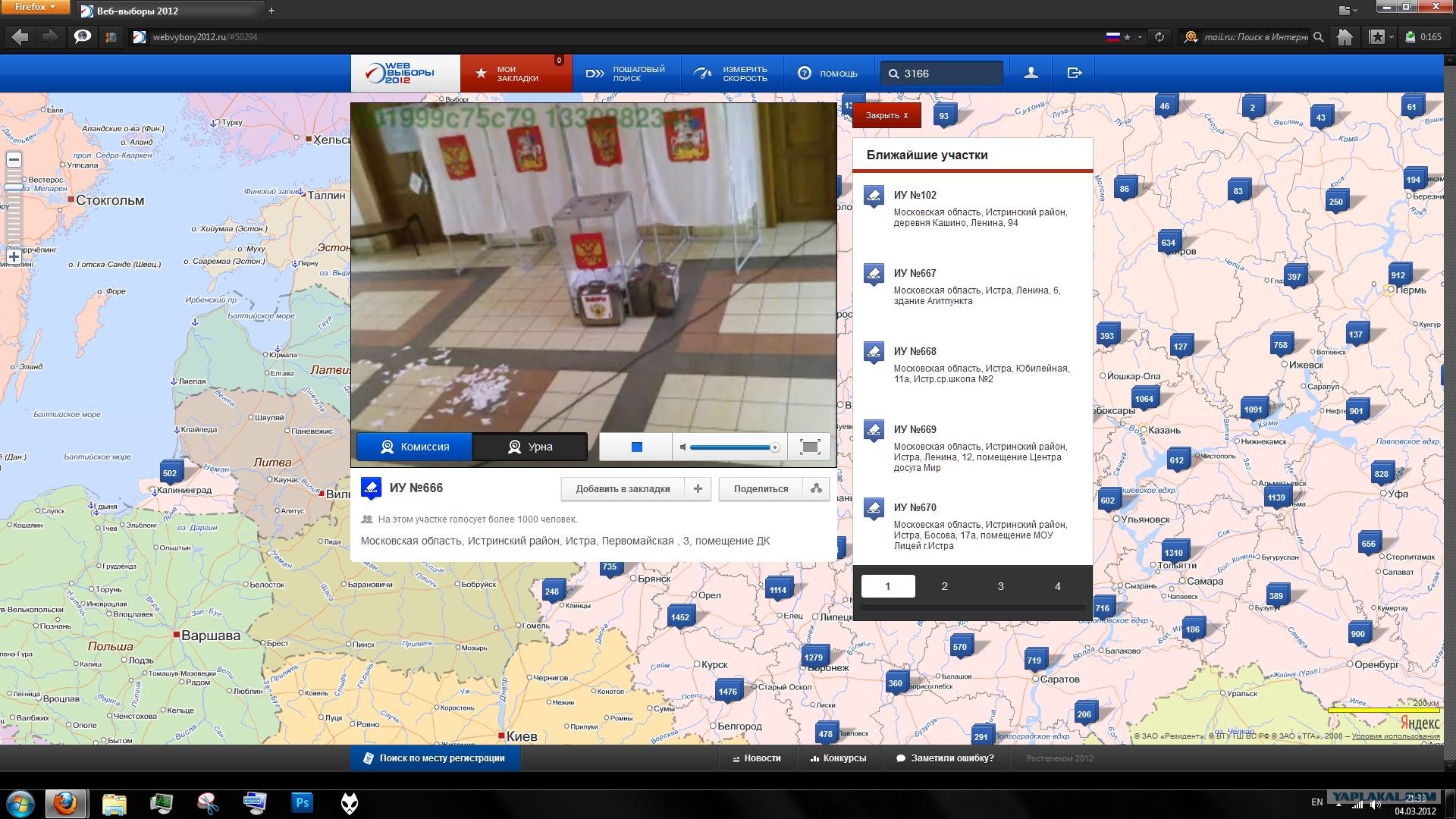
Task: Zoom out the map with minus button
Action: [x=14, y=160]
